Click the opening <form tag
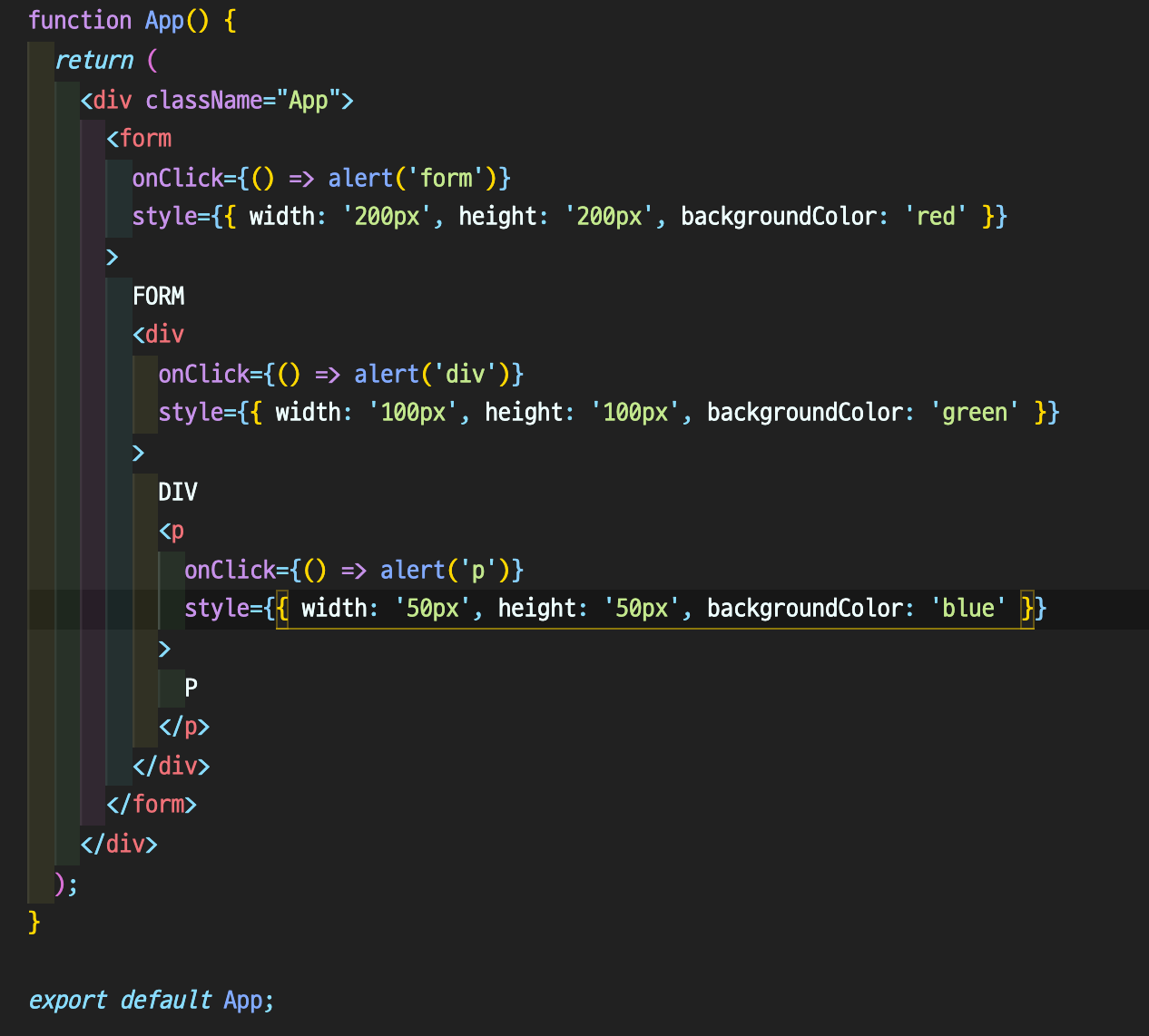Viewport: 1149px width, 1036px height. click(139, 139)
